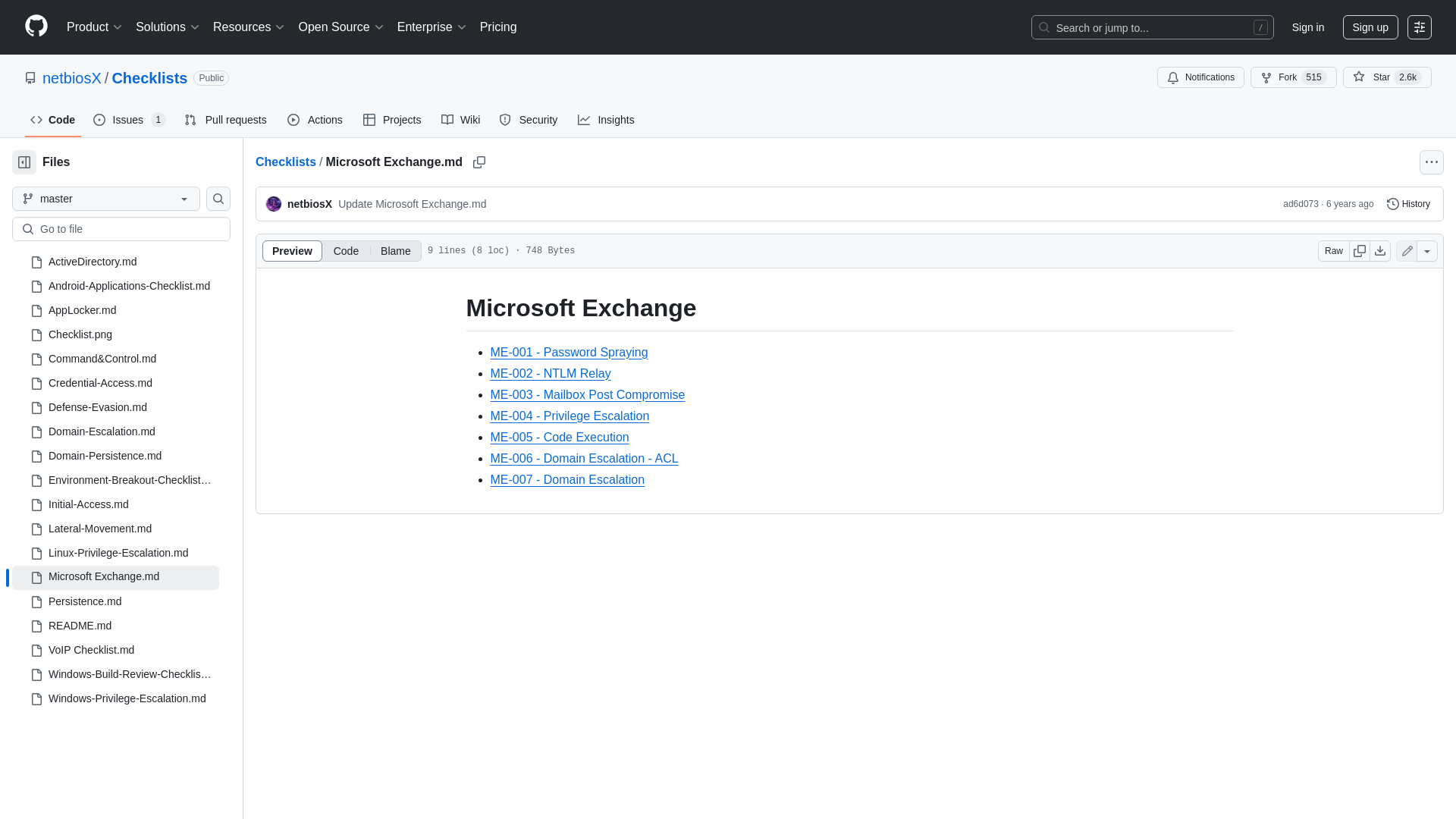
Task: Open the master branch selector
Action: click(x=106, y=199)
